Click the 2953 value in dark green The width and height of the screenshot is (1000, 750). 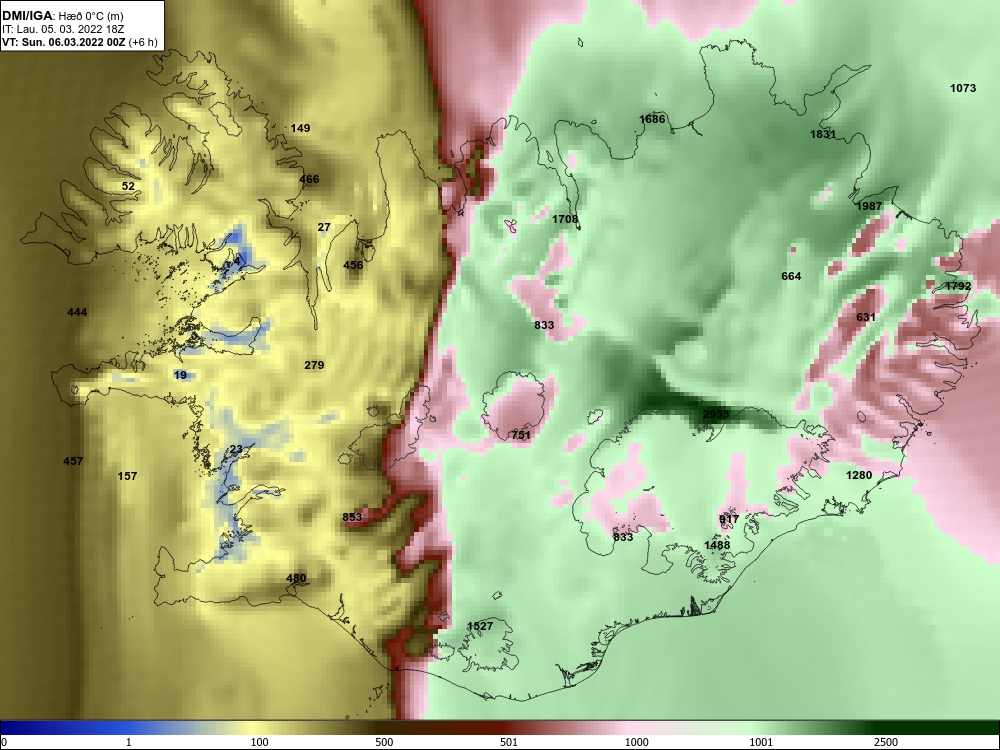tap(716, 415)
